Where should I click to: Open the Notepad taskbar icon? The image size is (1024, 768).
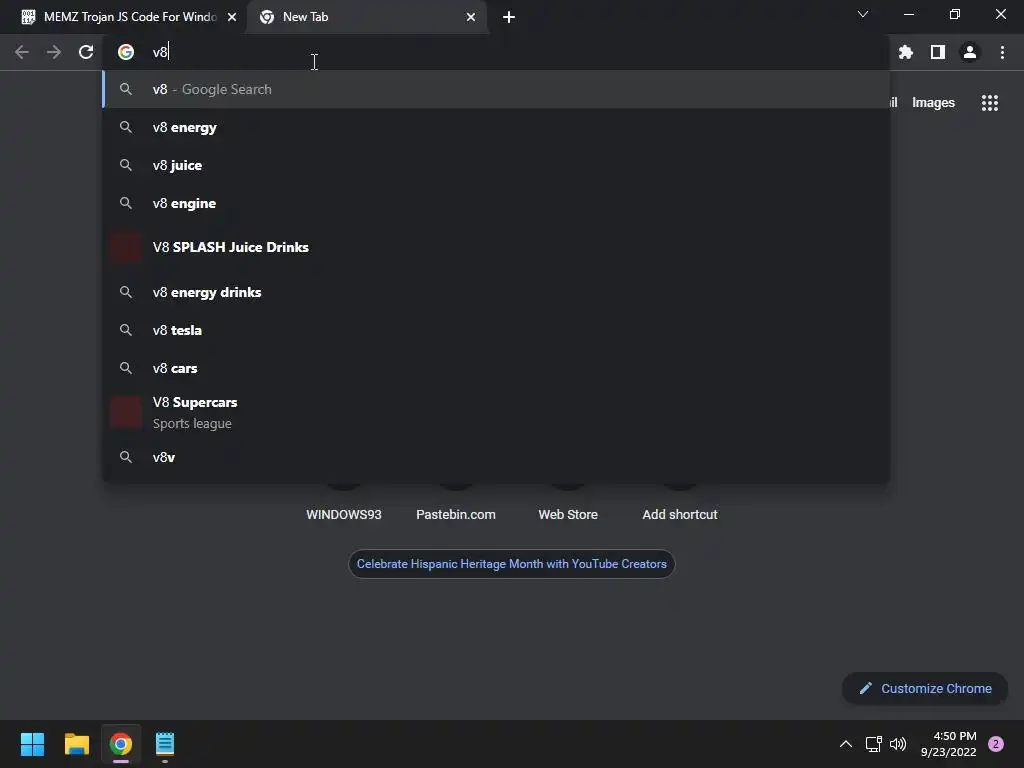165,744
